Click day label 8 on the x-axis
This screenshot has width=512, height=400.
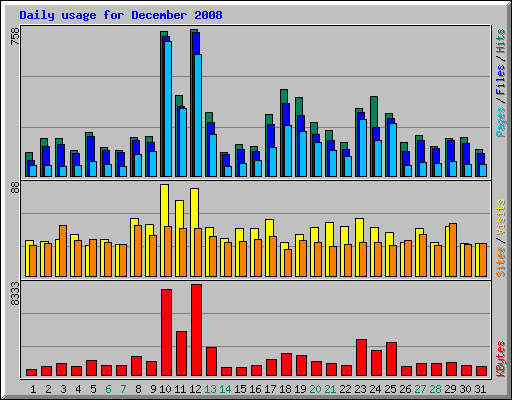pos(138,389)
